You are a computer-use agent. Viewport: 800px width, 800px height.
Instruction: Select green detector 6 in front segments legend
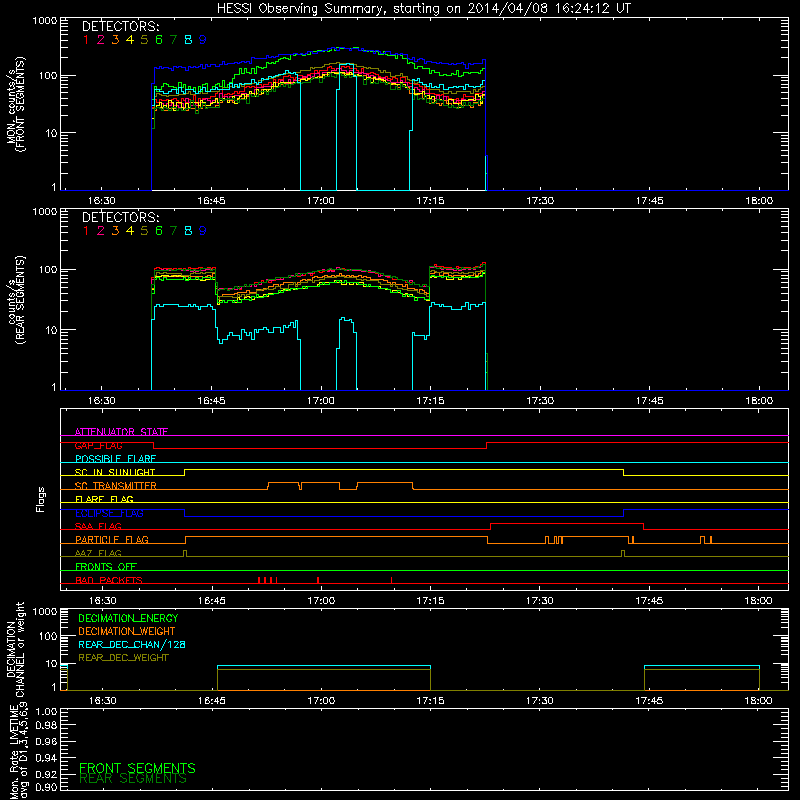tap(159, 40)
